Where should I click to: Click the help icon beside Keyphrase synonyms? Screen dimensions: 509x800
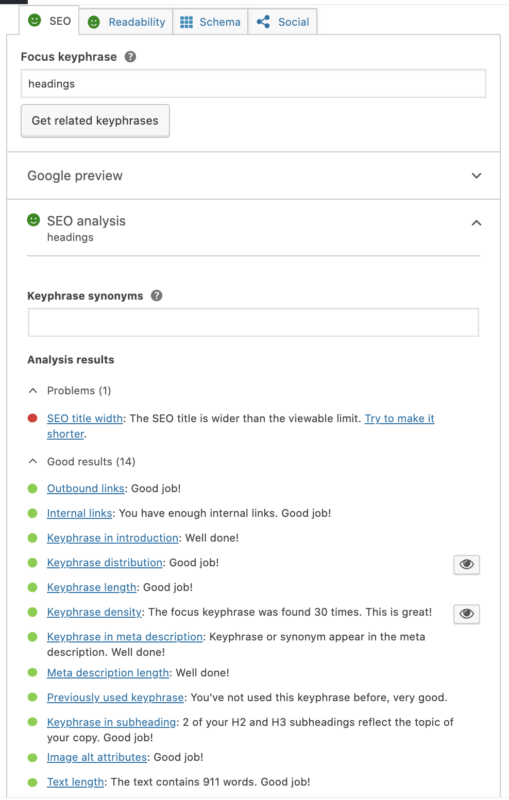(157, 295)
